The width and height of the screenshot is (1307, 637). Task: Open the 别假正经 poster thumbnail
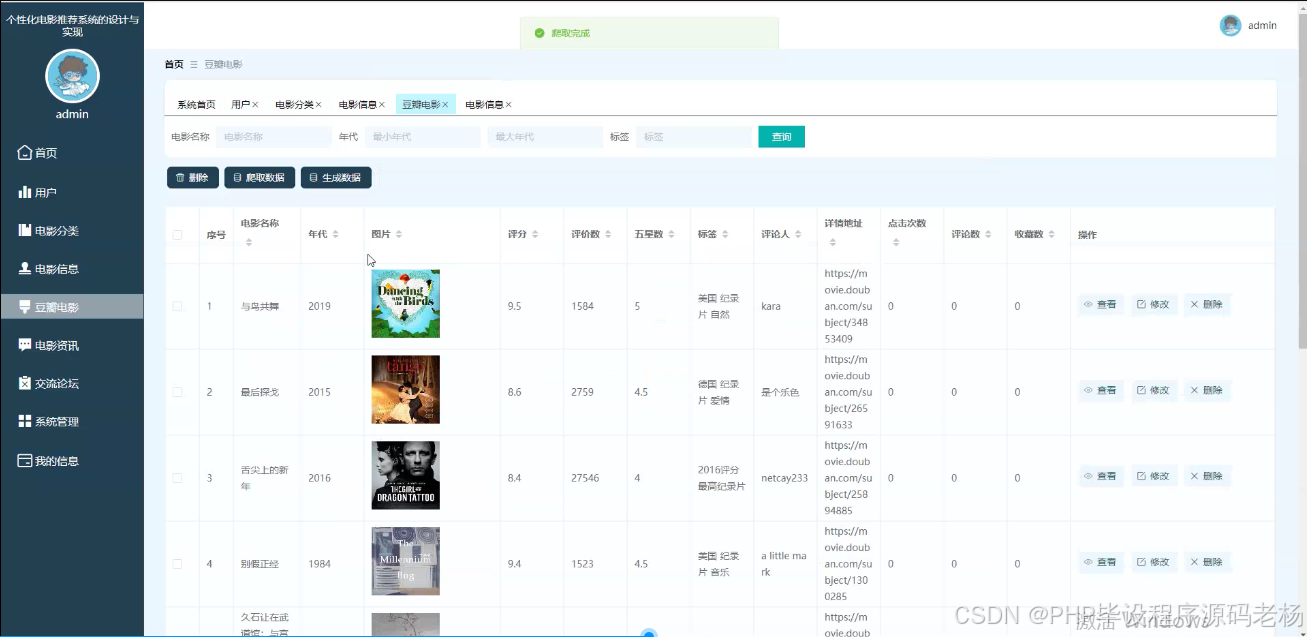point(406,562)
